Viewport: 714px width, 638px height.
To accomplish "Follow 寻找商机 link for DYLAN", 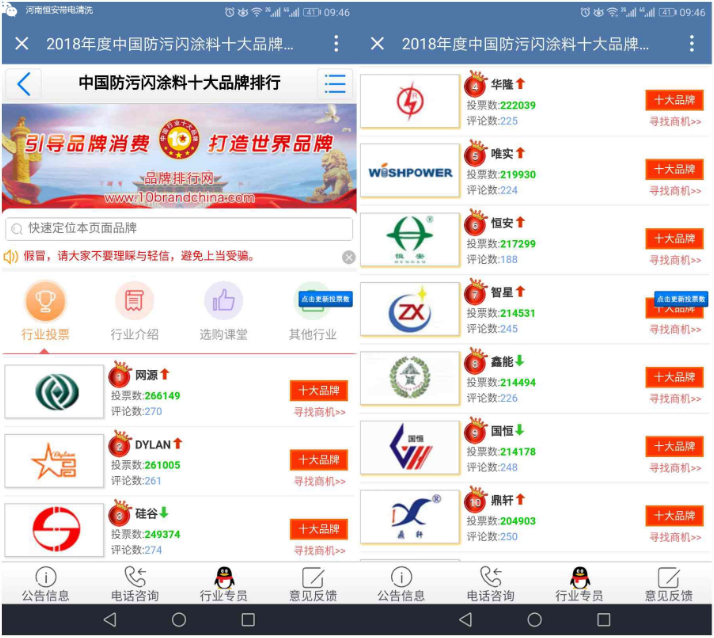I will pyautogui.click(x=319, y=481).
